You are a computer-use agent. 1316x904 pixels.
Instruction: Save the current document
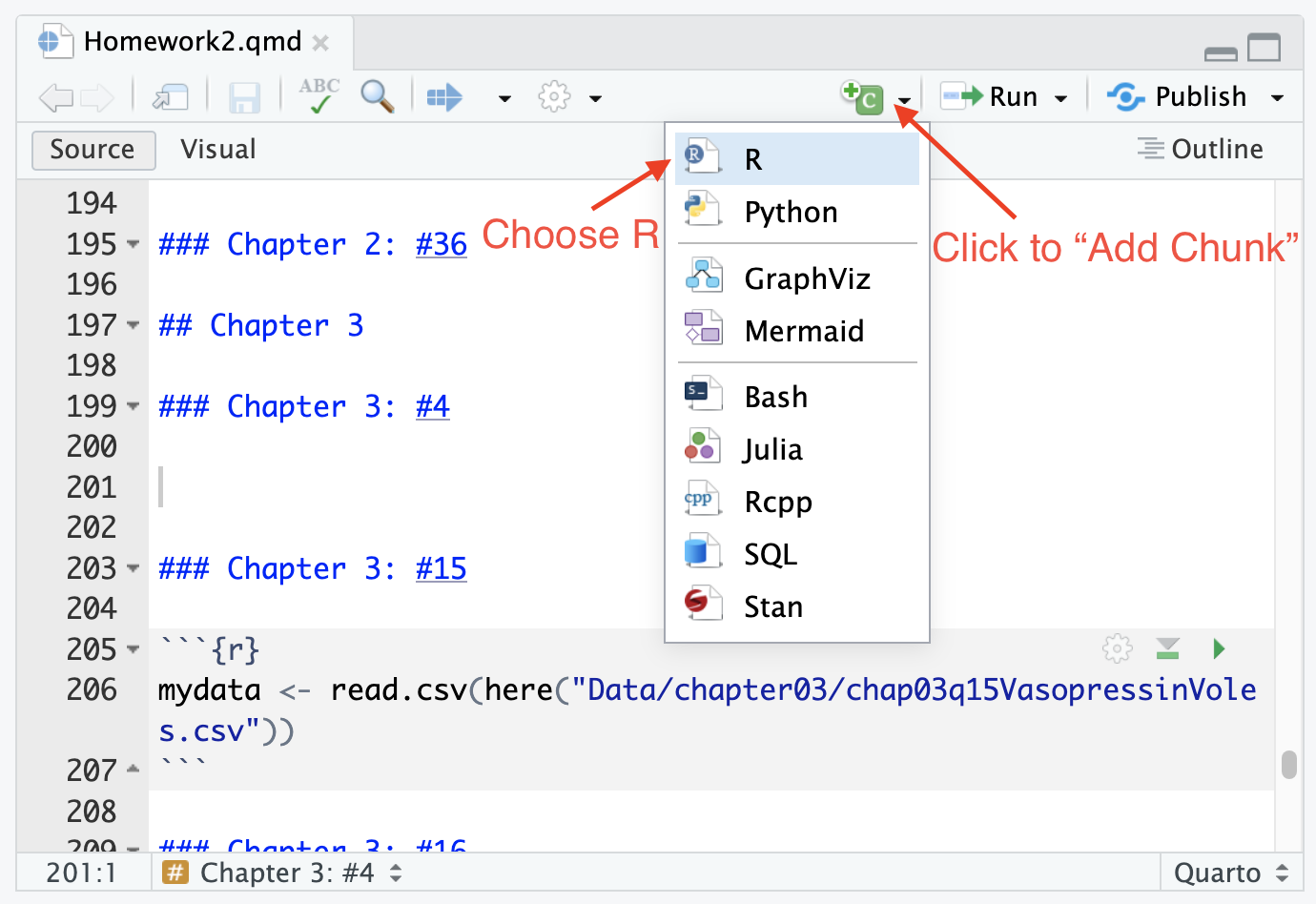point(244,97)
